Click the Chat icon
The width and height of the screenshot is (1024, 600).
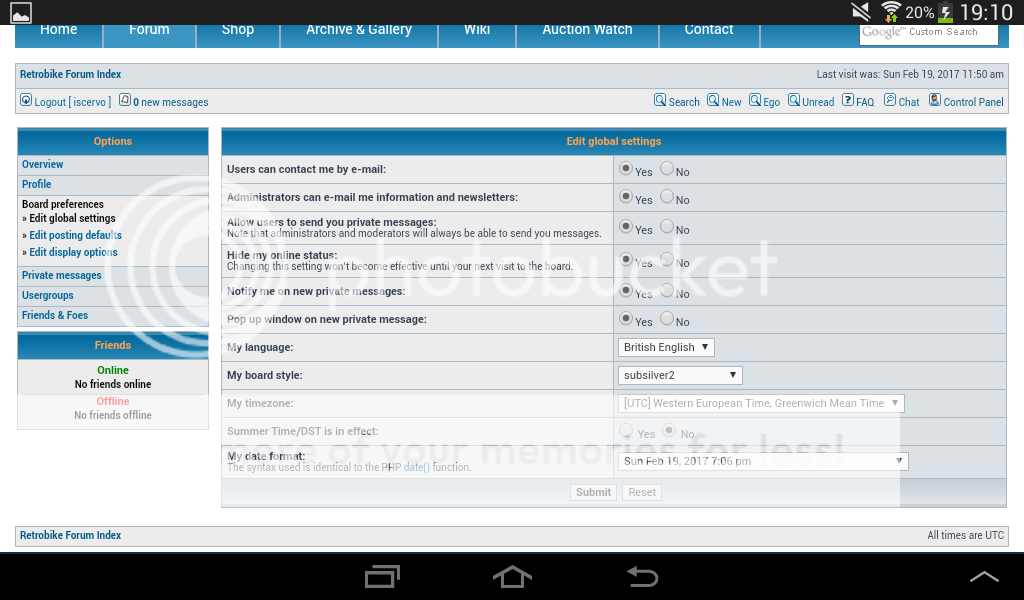point(890,101)
